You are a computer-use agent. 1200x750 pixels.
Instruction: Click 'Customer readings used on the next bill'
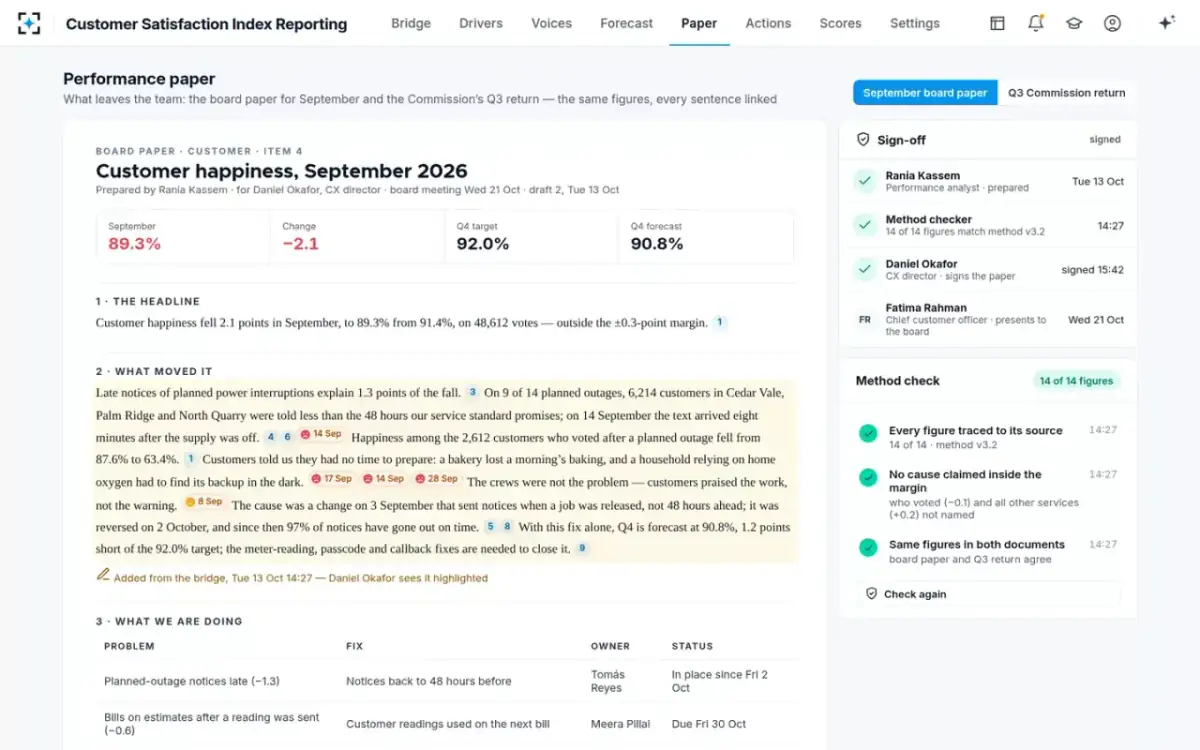pos(446,724)
